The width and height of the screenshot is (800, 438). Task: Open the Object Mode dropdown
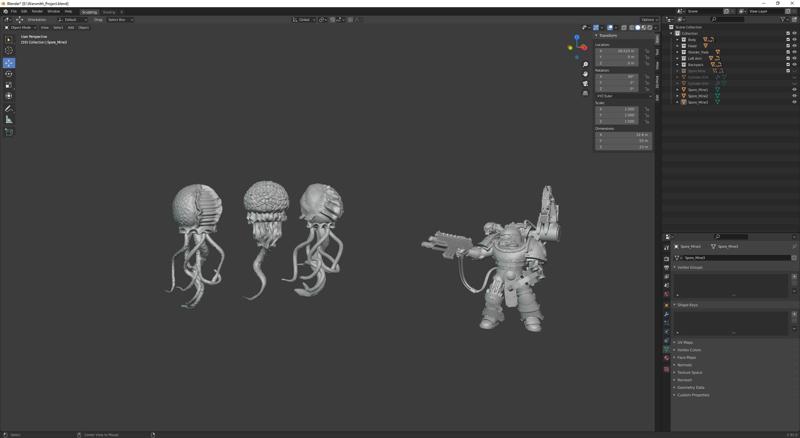20,27
